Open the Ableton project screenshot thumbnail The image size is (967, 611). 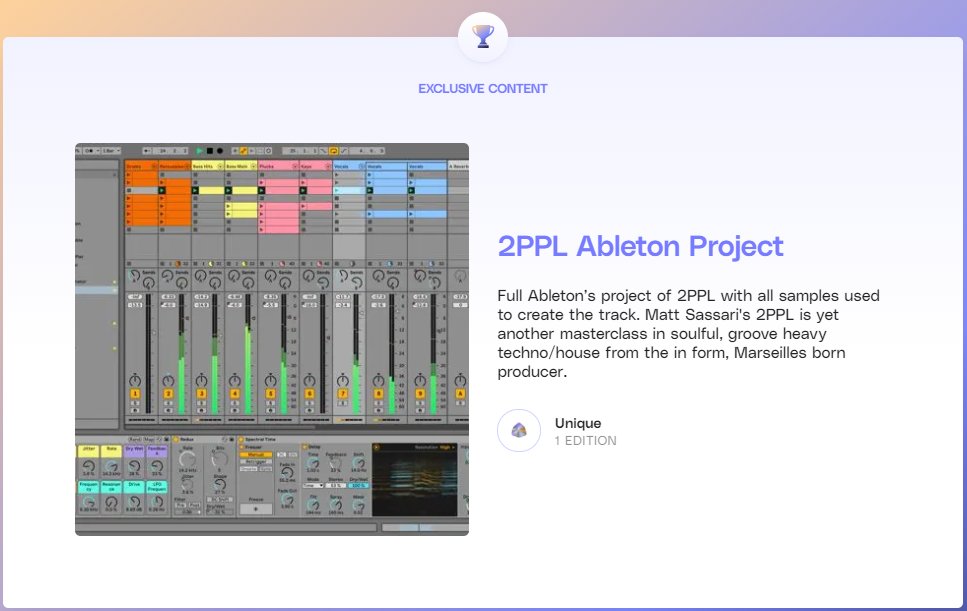[x=272, y=339]
